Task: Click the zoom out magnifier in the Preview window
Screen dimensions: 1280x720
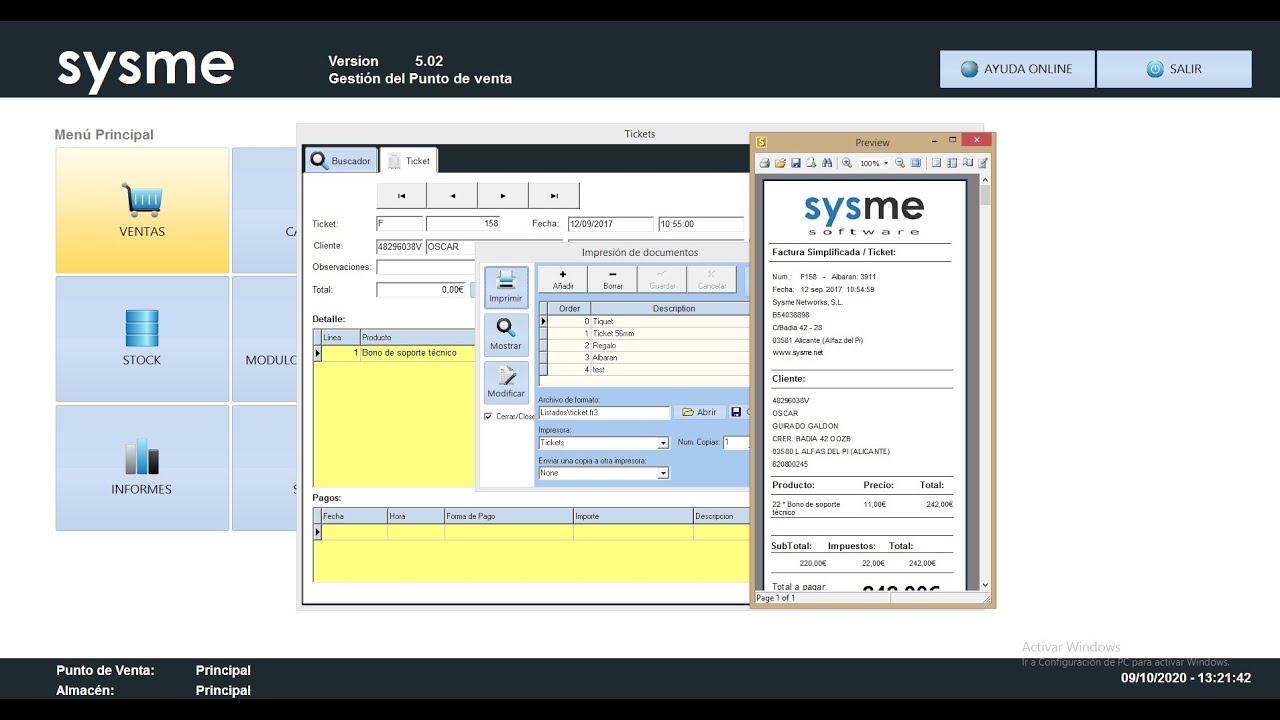Action: [900, 163]
